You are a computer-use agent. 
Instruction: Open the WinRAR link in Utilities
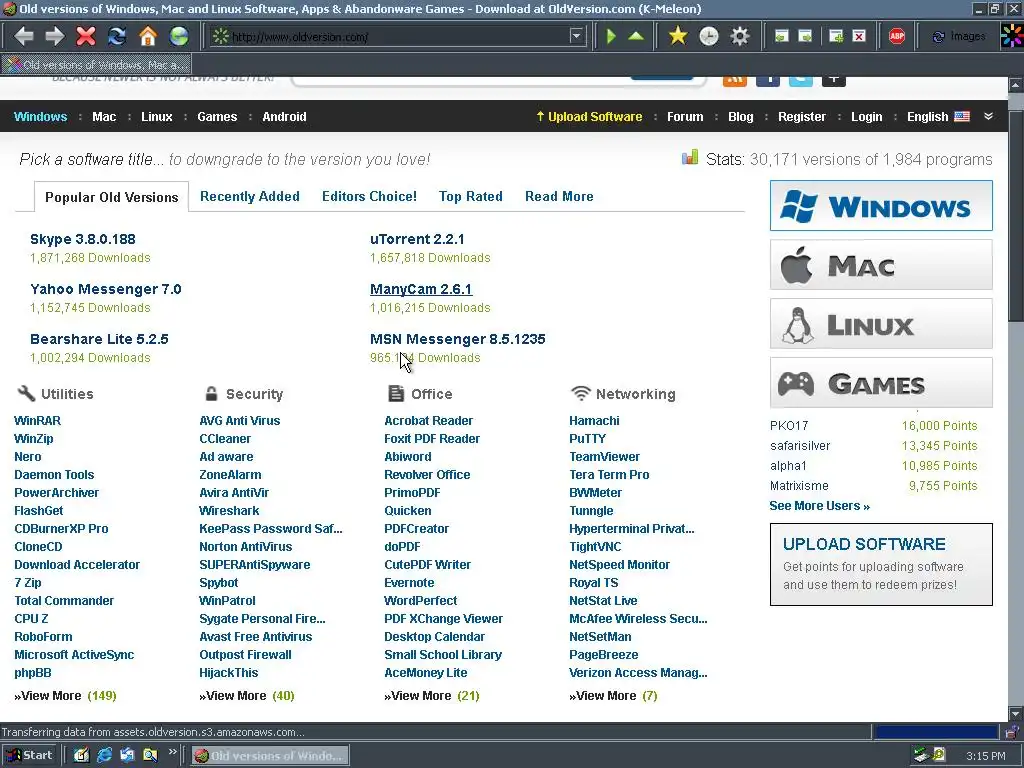click(x=37, y=421)
